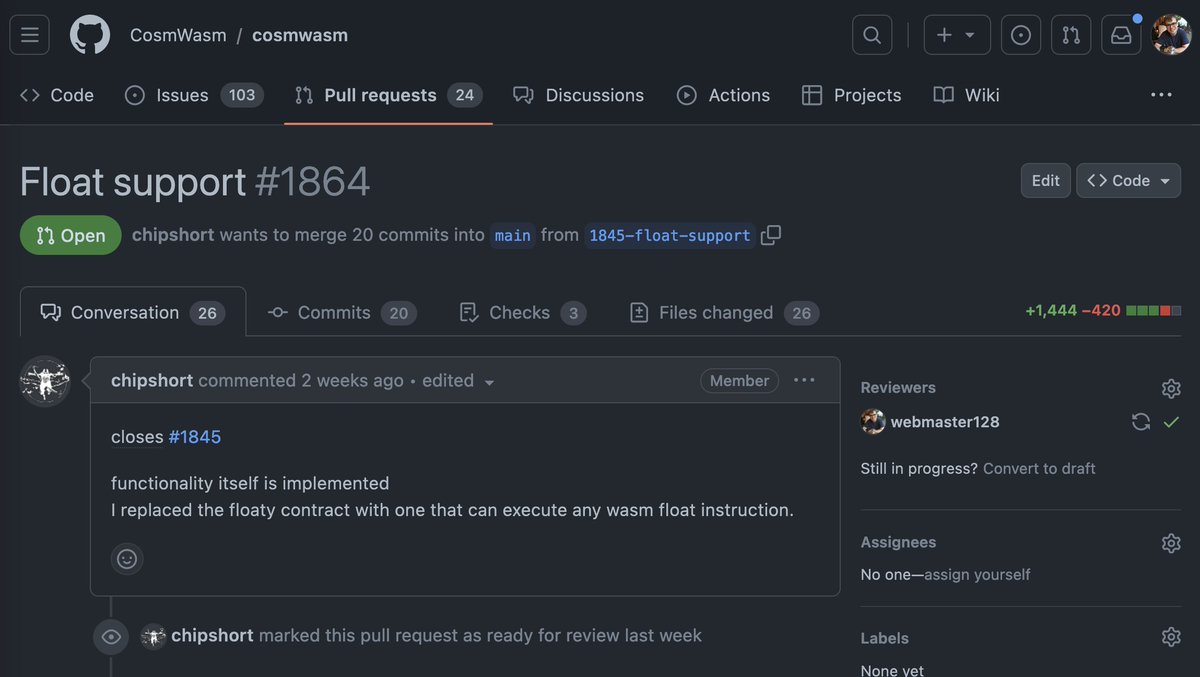Open the Labels settings gear
Image resolution: width=1200 pixels, height=677 pixels.
tap(1171, 637)
